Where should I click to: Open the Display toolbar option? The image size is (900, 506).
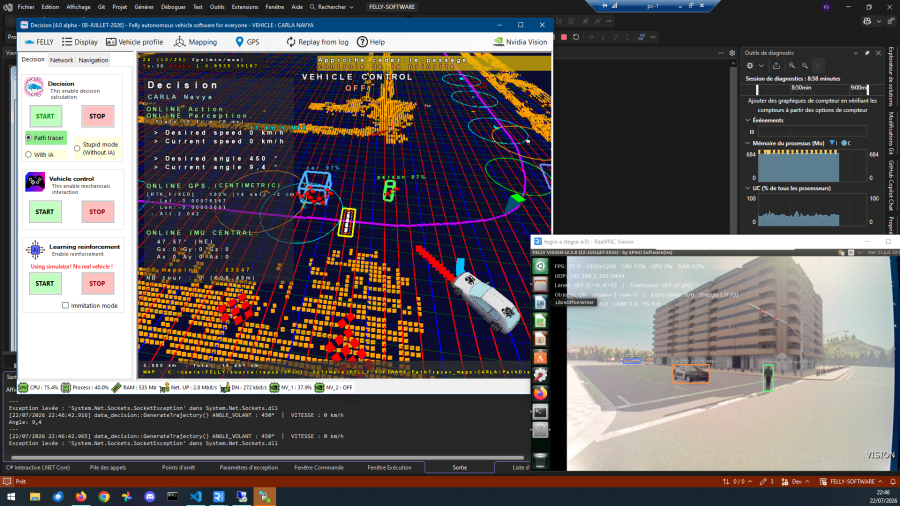tap(80, 42)
